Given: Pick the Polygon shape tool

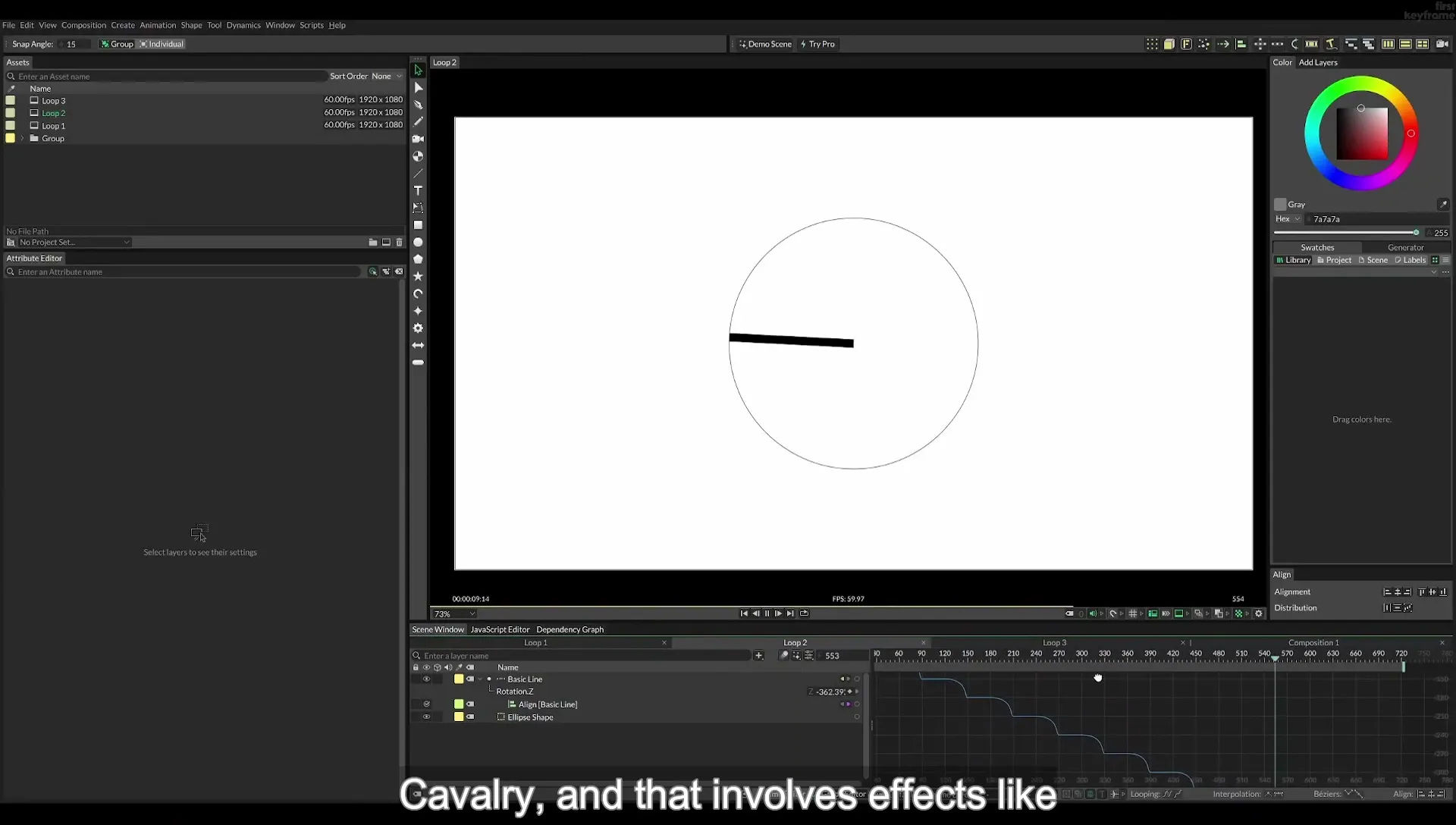Looking at the screenshot, I should click(x=418, y=259).
